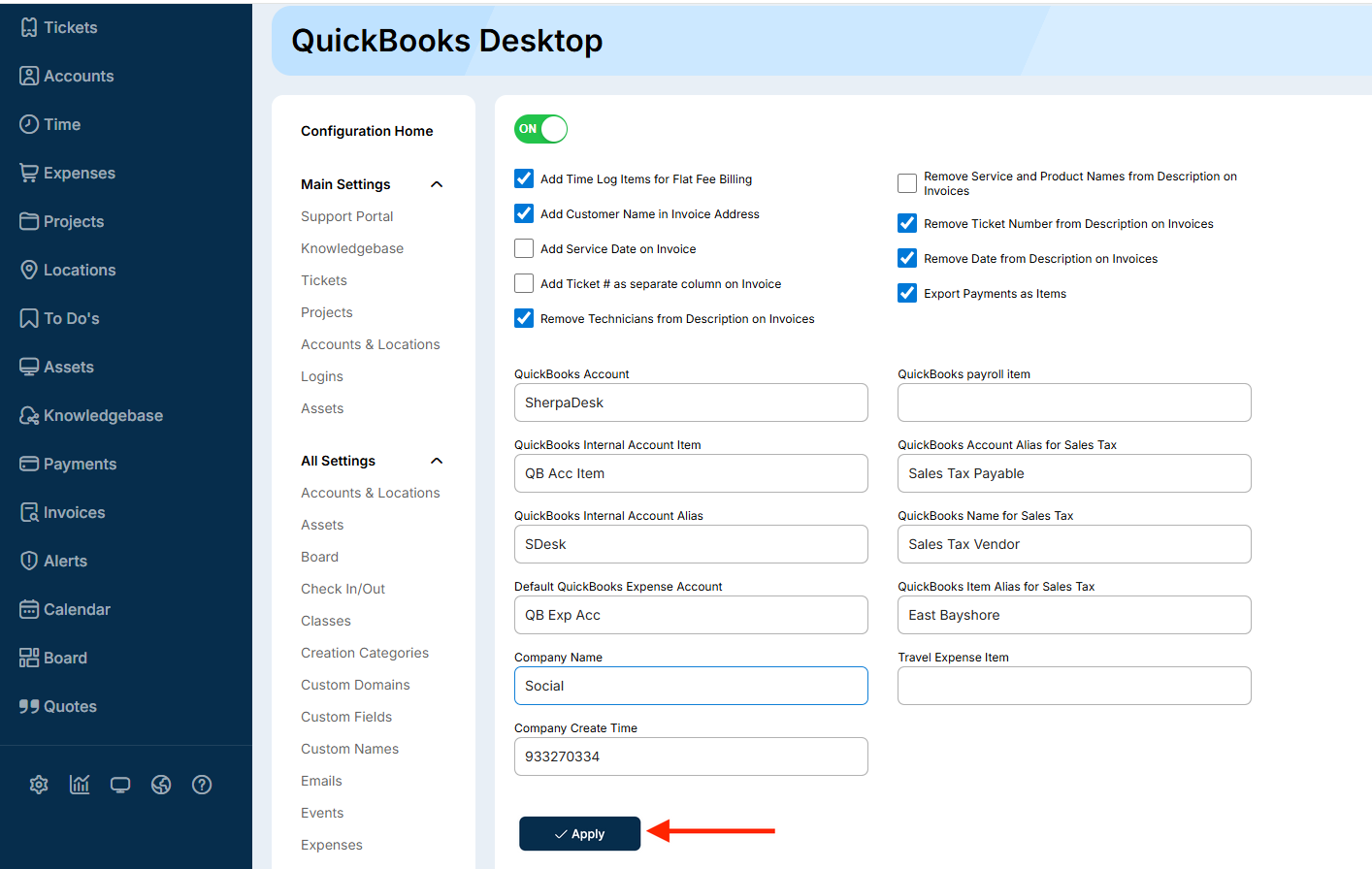1372x869 pixels.
Task: Open Tickets link under Main Settings
Action: tap(324, 280)
